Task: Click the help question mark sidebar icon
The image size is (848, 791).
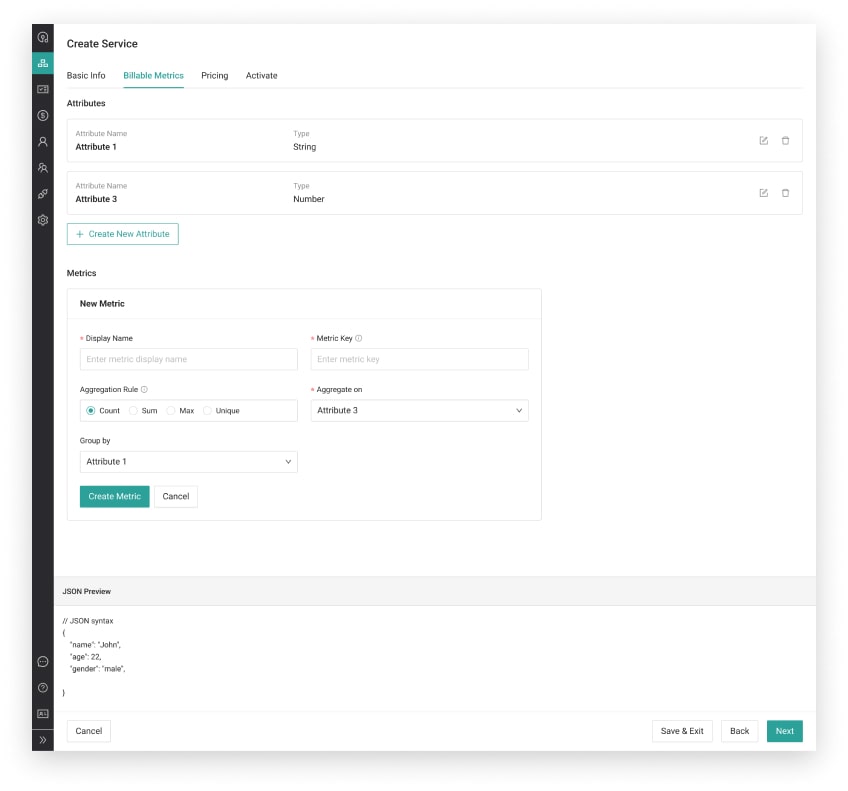Action: pyautogui.click(x=43, y=688)
